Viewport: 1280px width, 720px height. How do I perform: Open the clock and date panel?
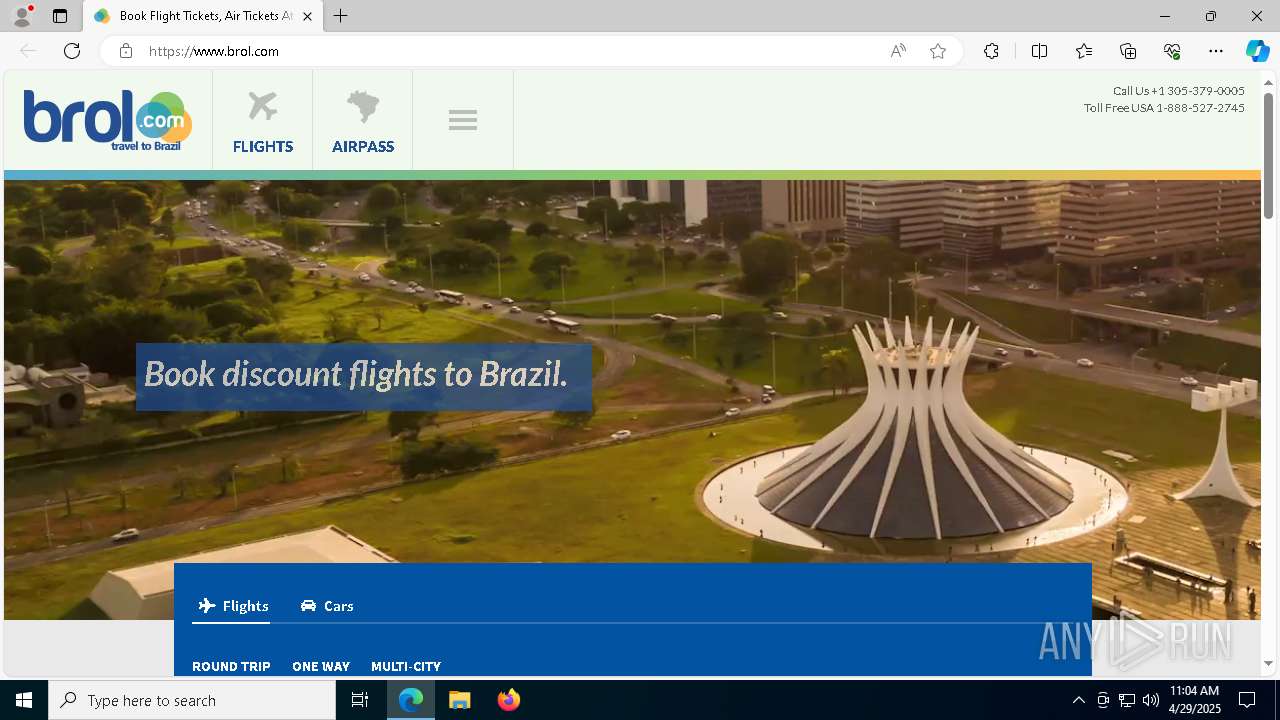click(x=1194, y=700)
